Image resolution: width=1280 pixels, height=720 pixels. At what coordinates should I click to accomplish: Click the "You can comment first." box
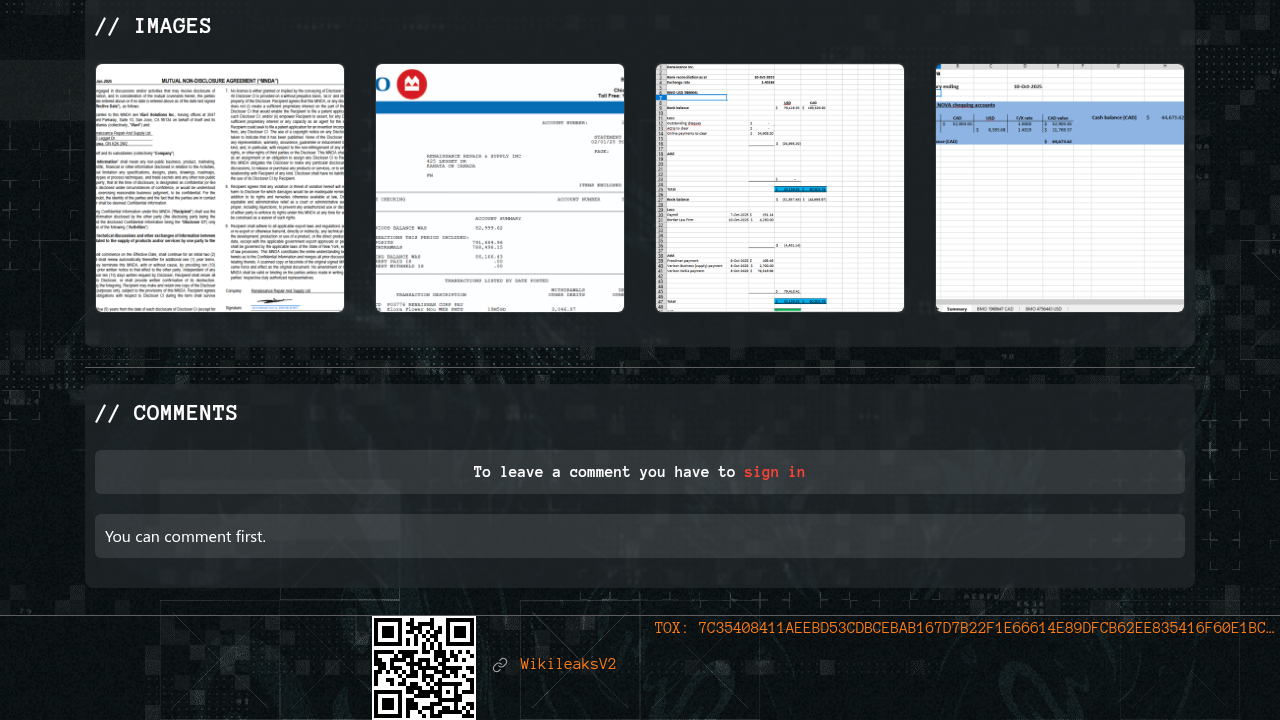point(640,536)
